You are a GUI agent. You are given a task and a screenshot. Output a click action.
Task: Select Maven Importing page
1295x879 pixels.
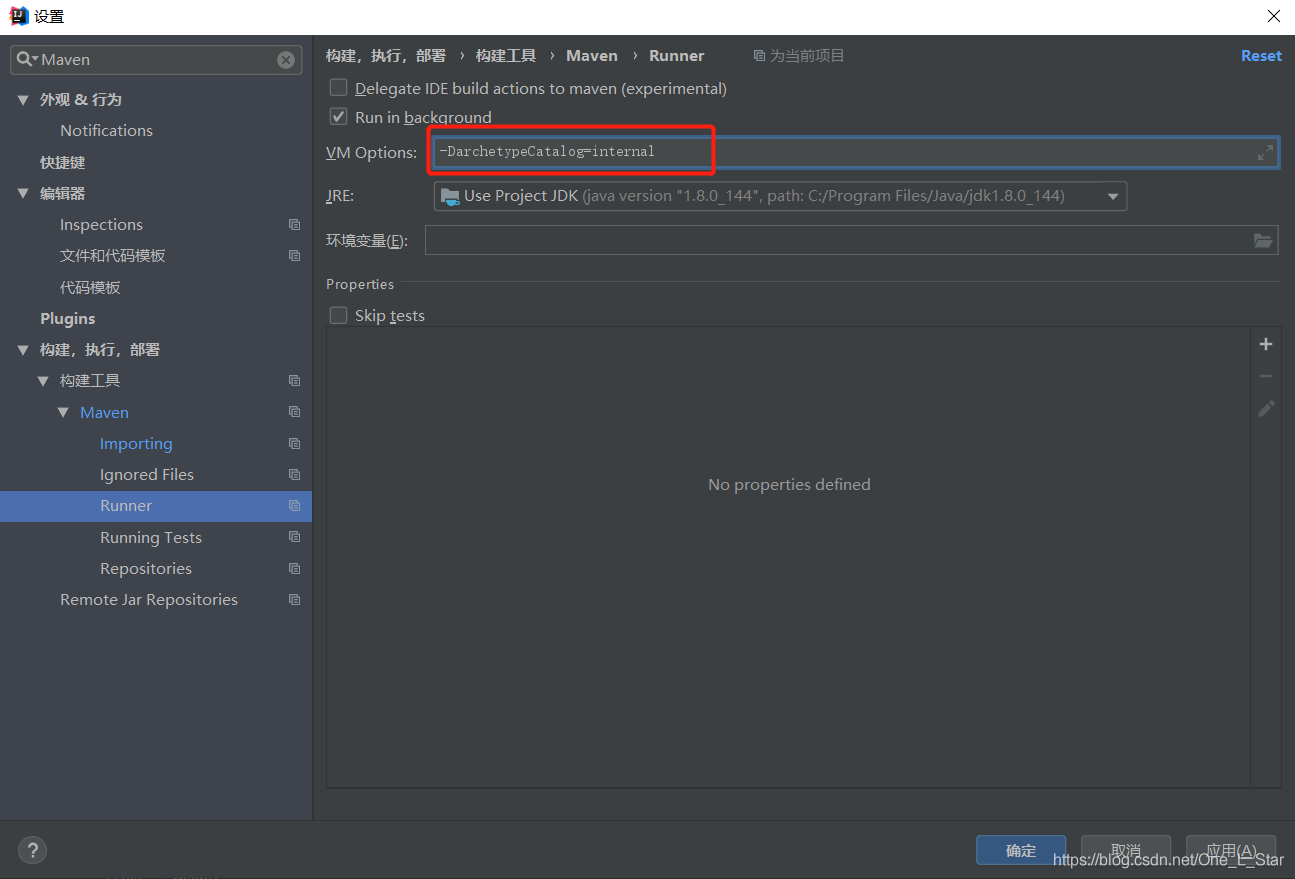click(136, 443)
